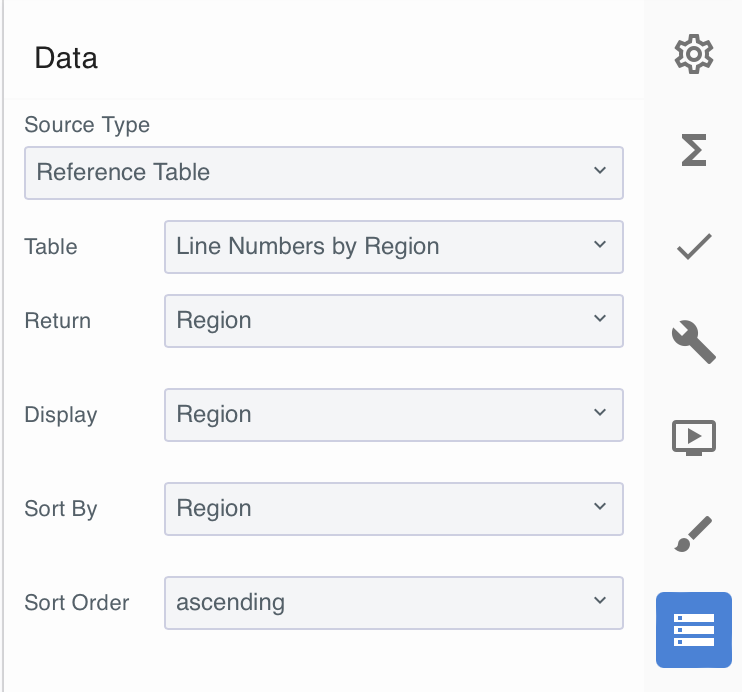This screenshot has width=742, height=692.
Task: Expand the Source Type dropdown
Action: pos(322,172)
